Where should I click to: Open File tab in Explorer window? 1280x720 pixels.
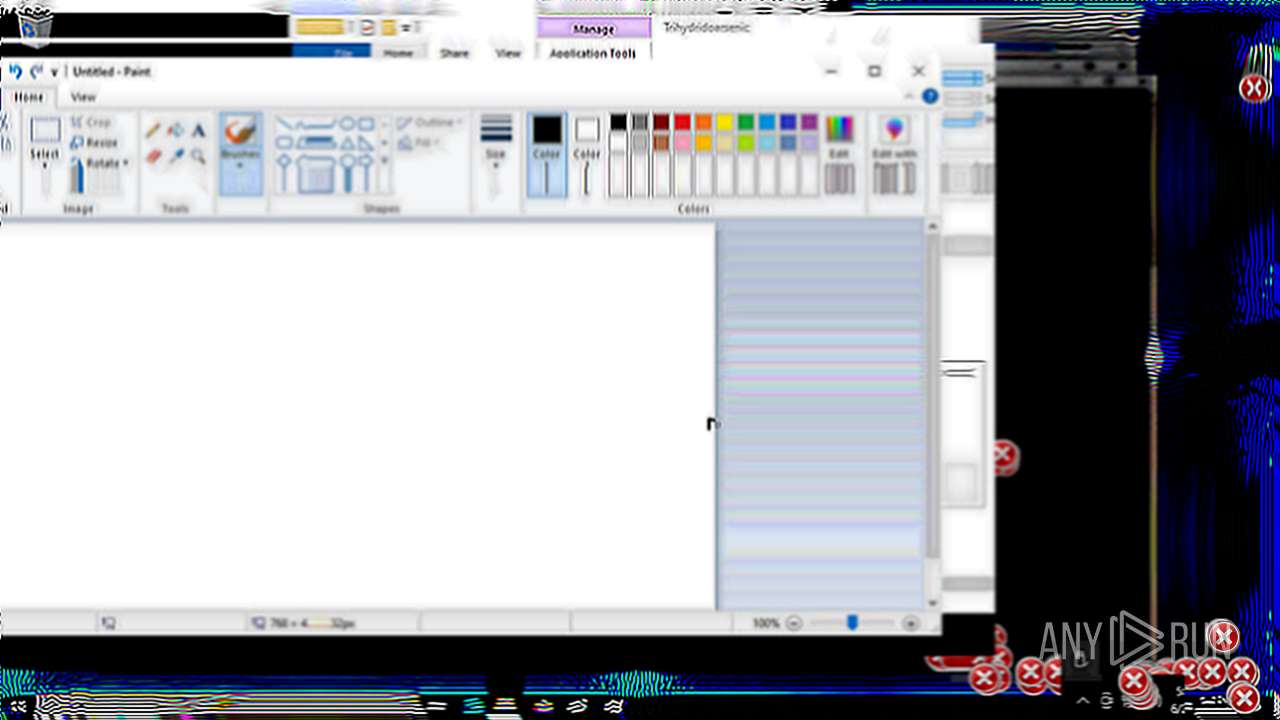coord(343,53)
